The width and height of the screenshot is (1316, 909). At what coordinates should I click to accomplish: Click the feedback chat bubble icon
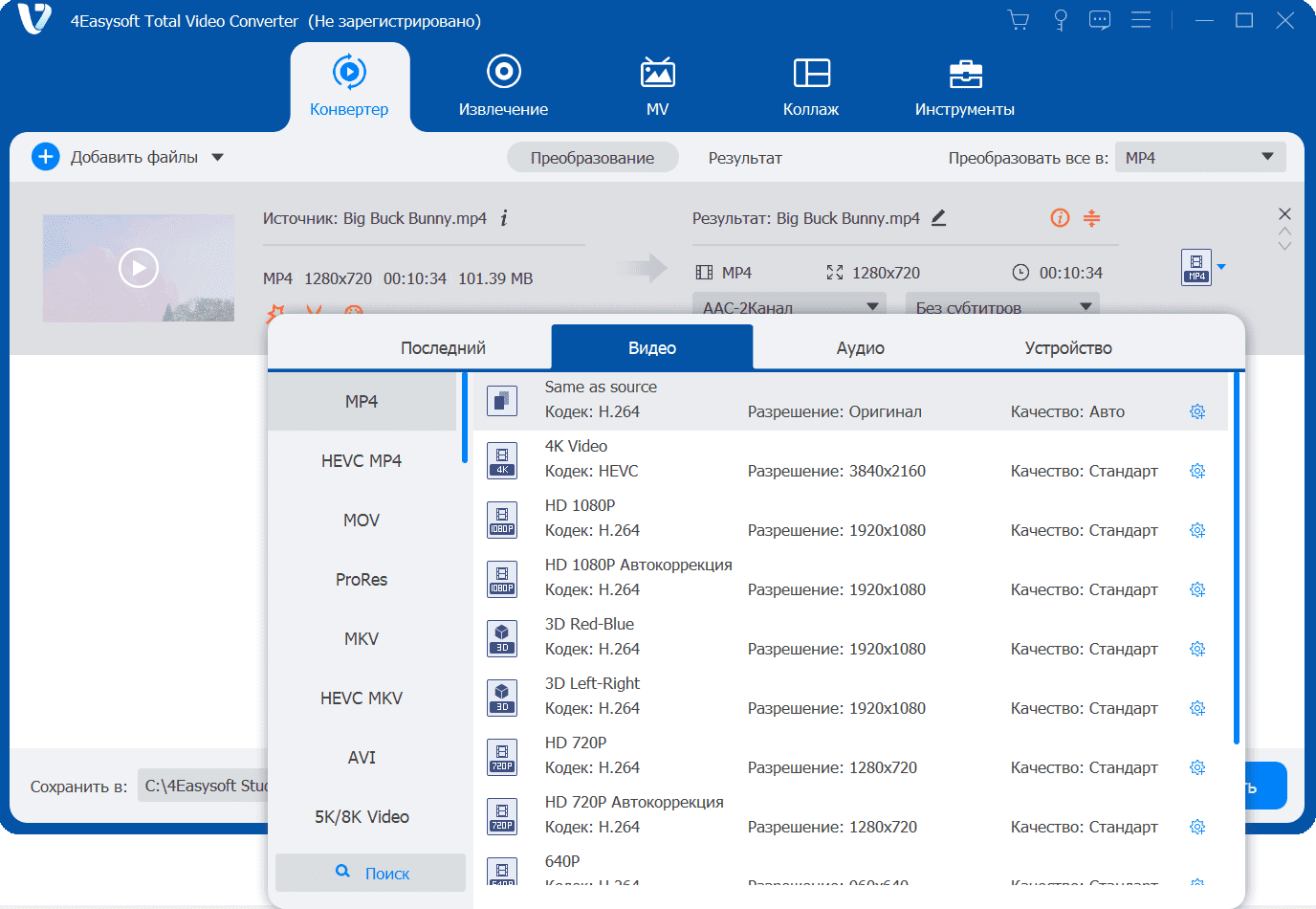click(x=1100, y=20)
